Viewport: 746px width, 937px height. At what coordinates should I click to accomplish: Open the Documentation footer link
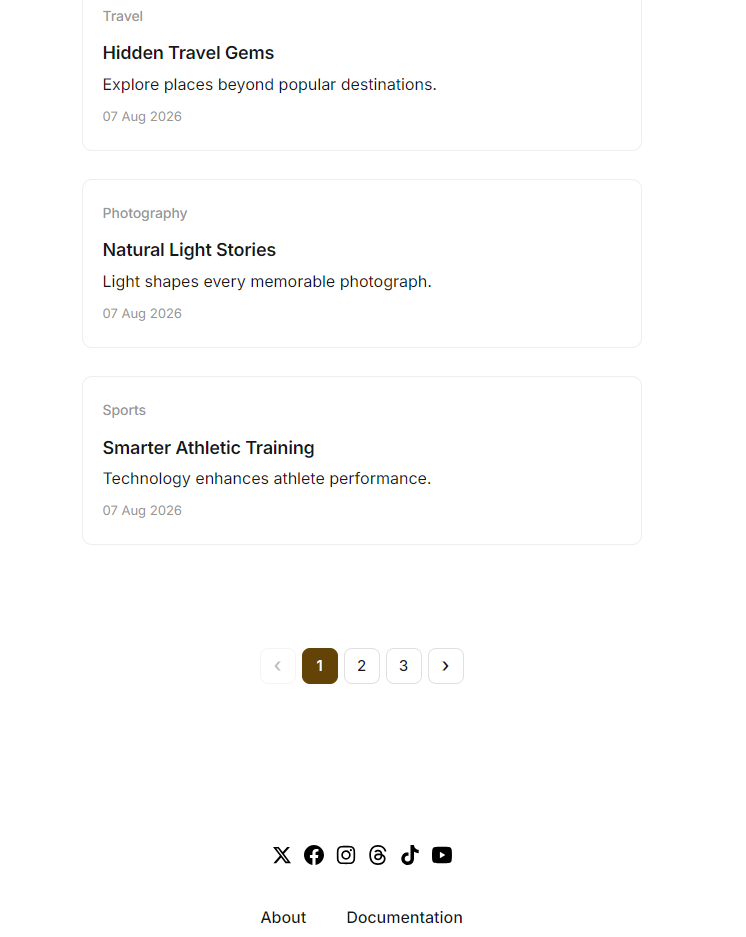(405, 917)
